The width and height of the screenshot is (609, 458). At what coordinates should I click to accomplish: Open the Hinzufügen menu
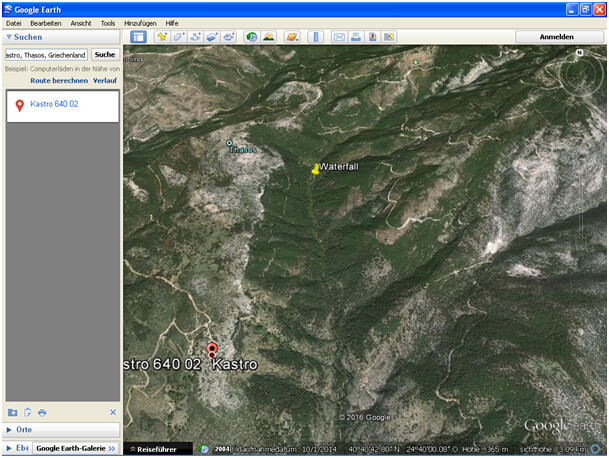140,22
